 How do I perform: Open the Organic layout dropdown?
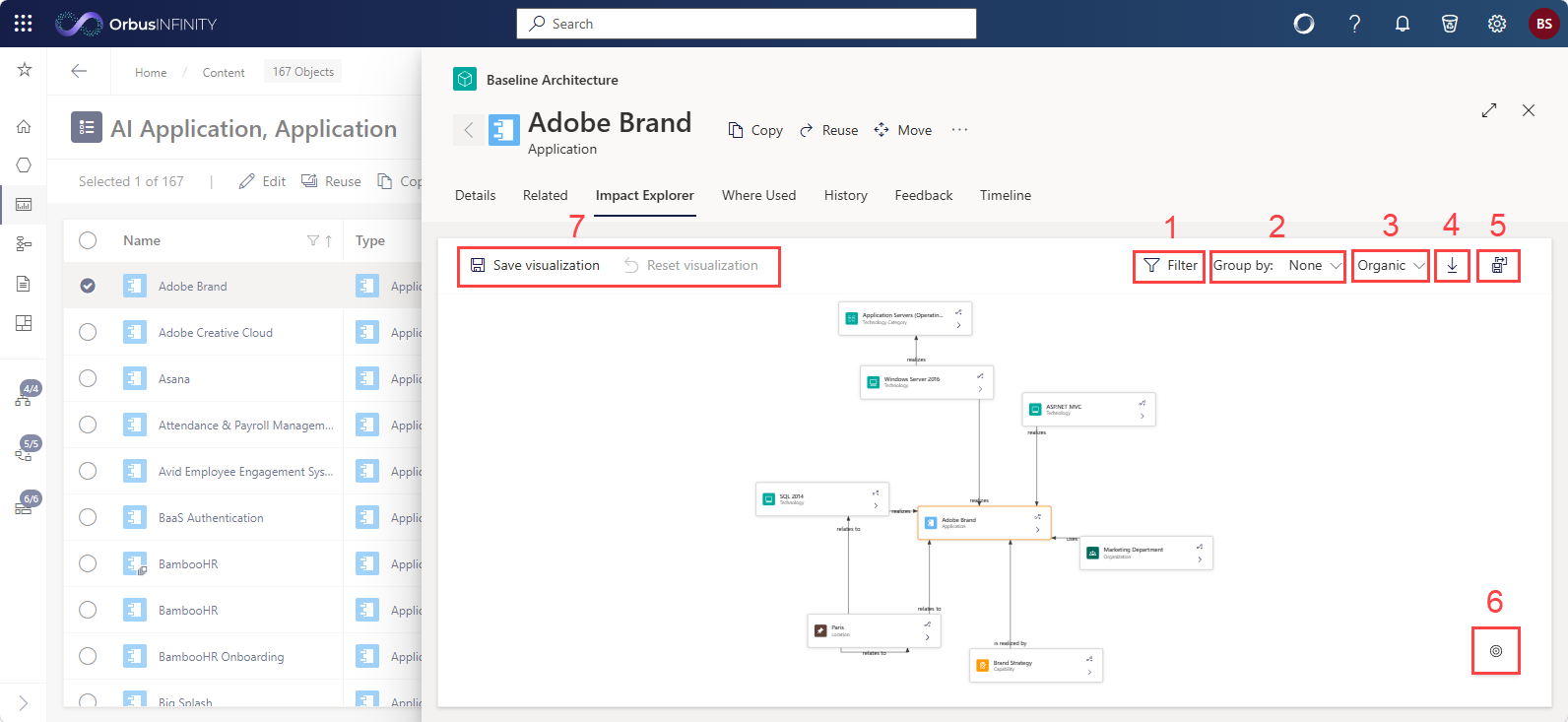1391,265
